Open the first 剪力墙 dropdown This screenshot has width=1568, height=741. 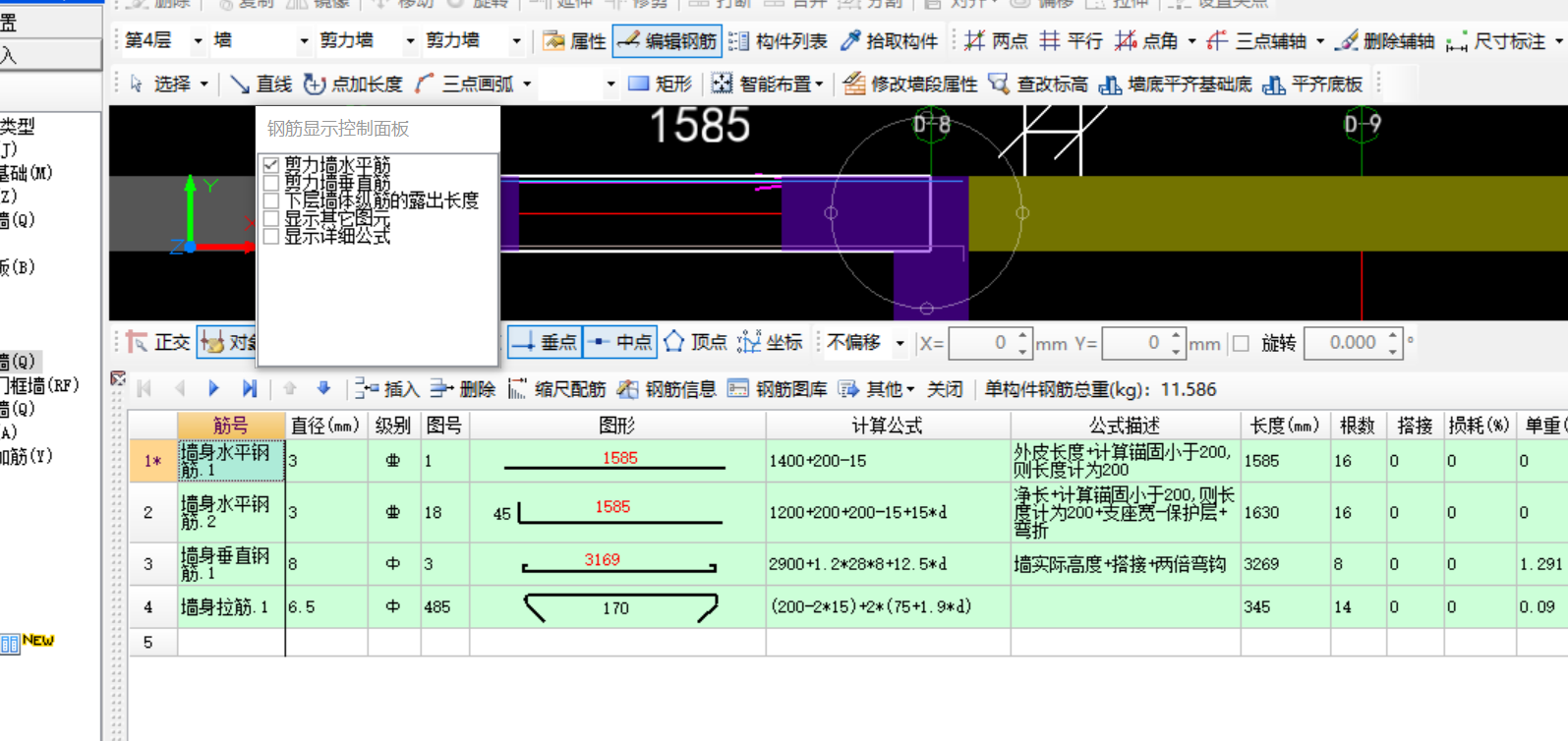410,41
